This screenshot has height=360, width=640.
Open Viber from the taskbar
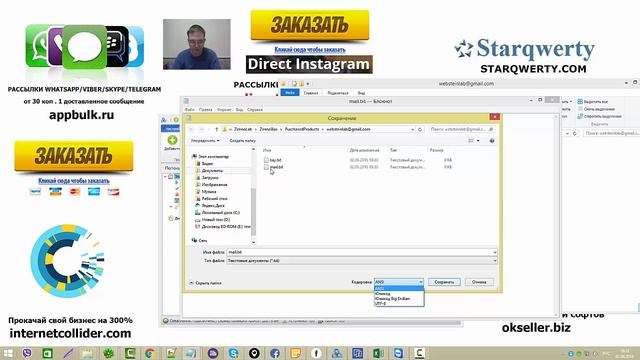tap(27, 353)
